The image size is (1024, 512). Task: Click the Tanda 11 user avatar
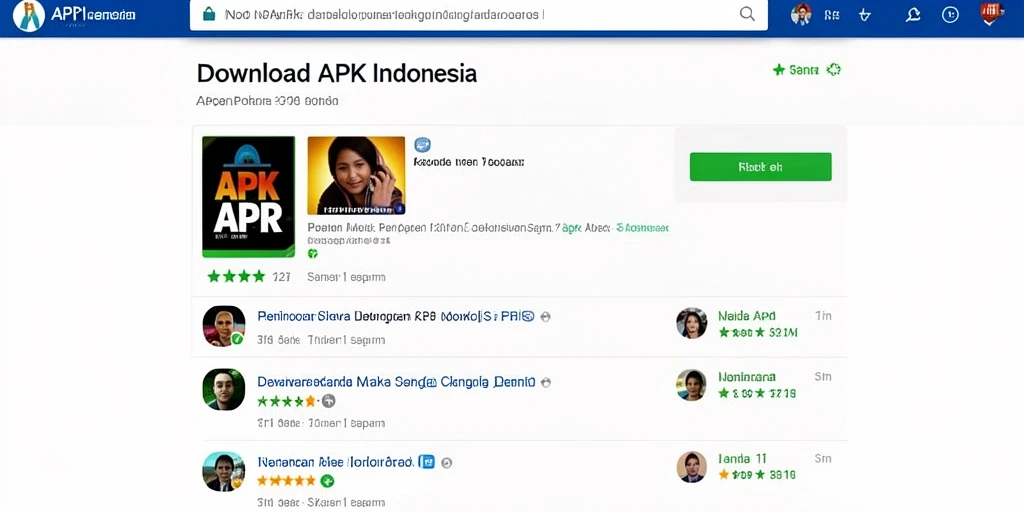click(x=691, y=466)
